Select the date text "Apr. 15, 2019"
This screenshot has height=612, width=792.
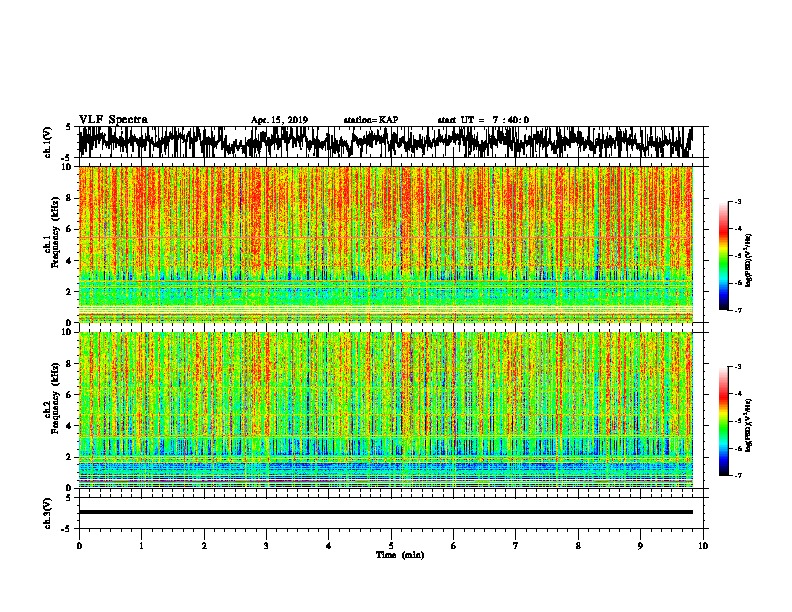[x=279, y=120]
